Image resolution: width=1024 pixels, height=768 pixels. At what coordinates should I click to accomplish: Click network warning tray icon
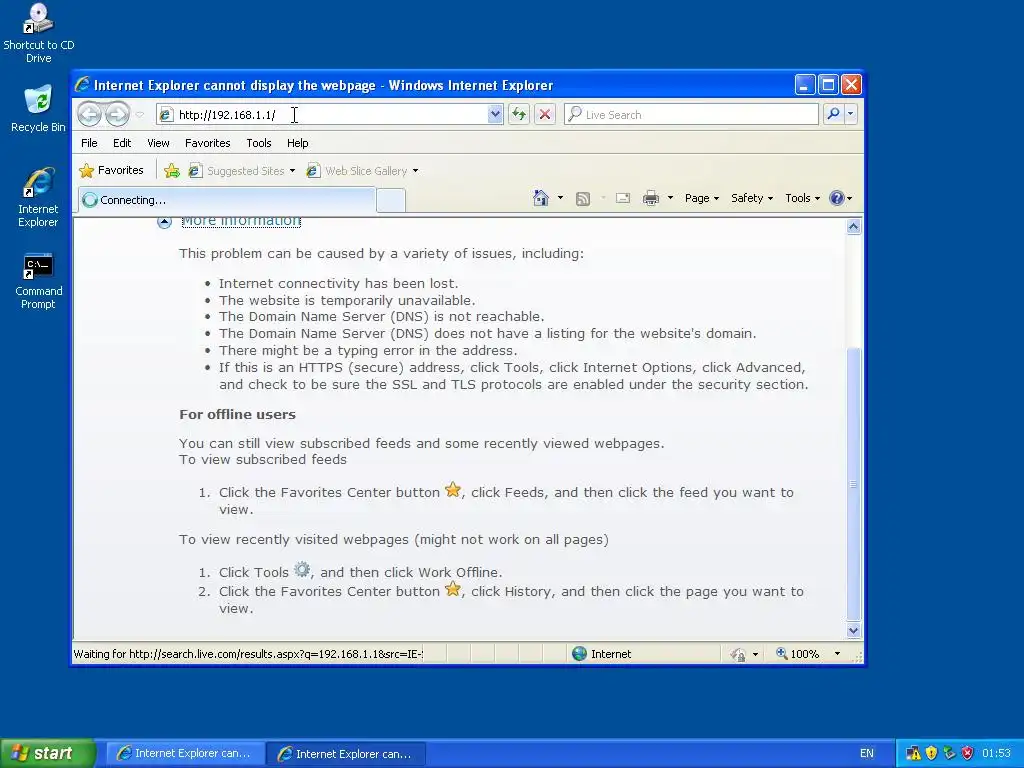pyautogui.click(x=913, y=754)
